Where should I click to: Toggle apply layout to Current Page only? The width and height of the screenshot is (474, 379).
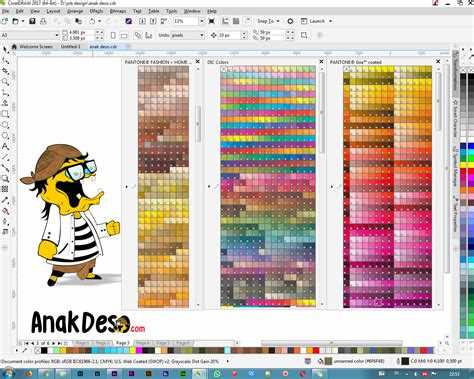pyautogui.click(x=149, y=35)
